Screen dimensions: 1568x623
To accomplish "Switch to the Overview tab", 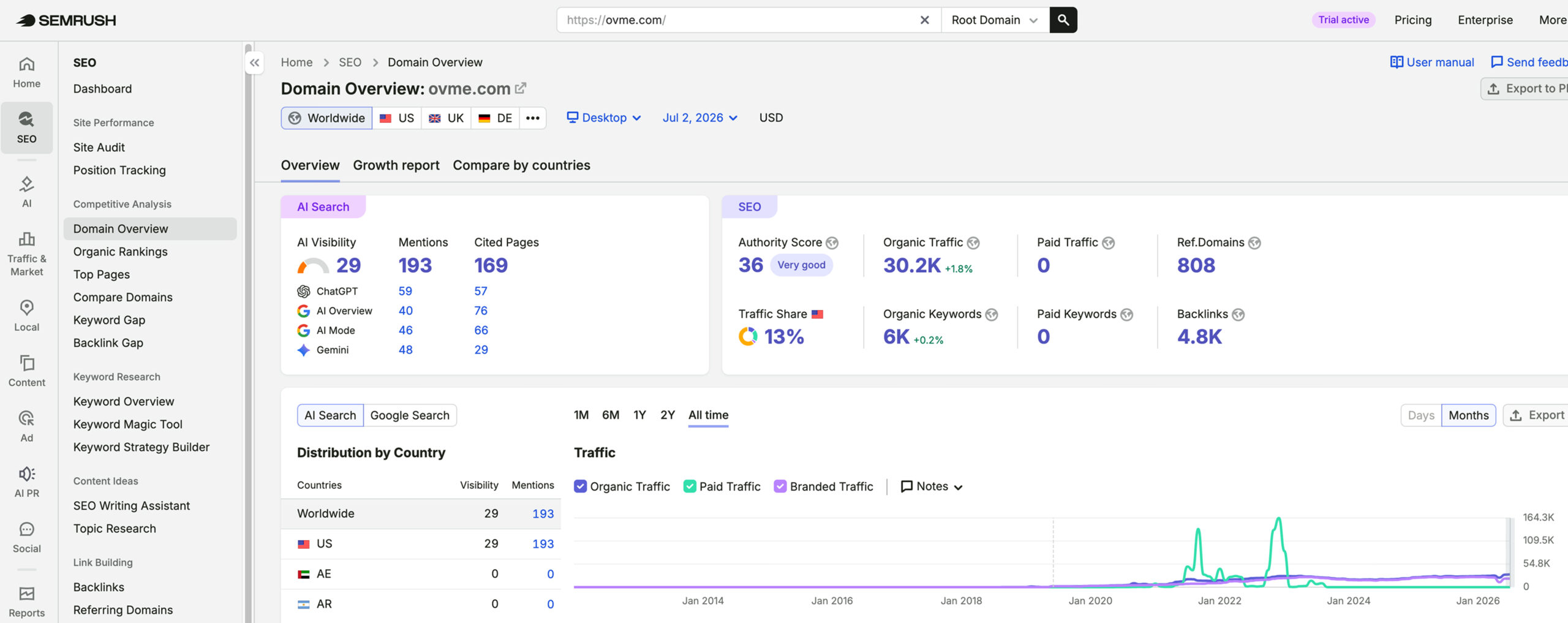I will pos(310,165).
